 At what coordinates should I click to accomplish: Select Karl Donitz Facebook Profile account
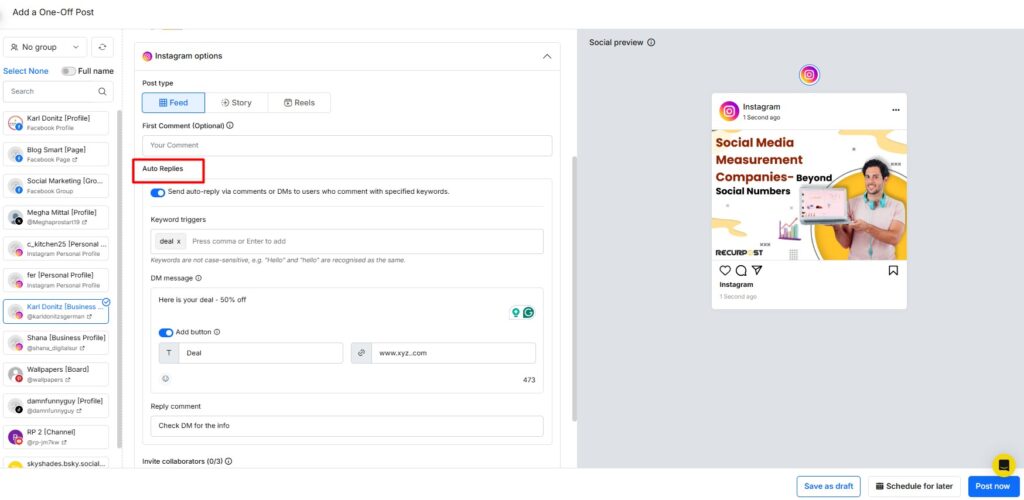point(56,123)
